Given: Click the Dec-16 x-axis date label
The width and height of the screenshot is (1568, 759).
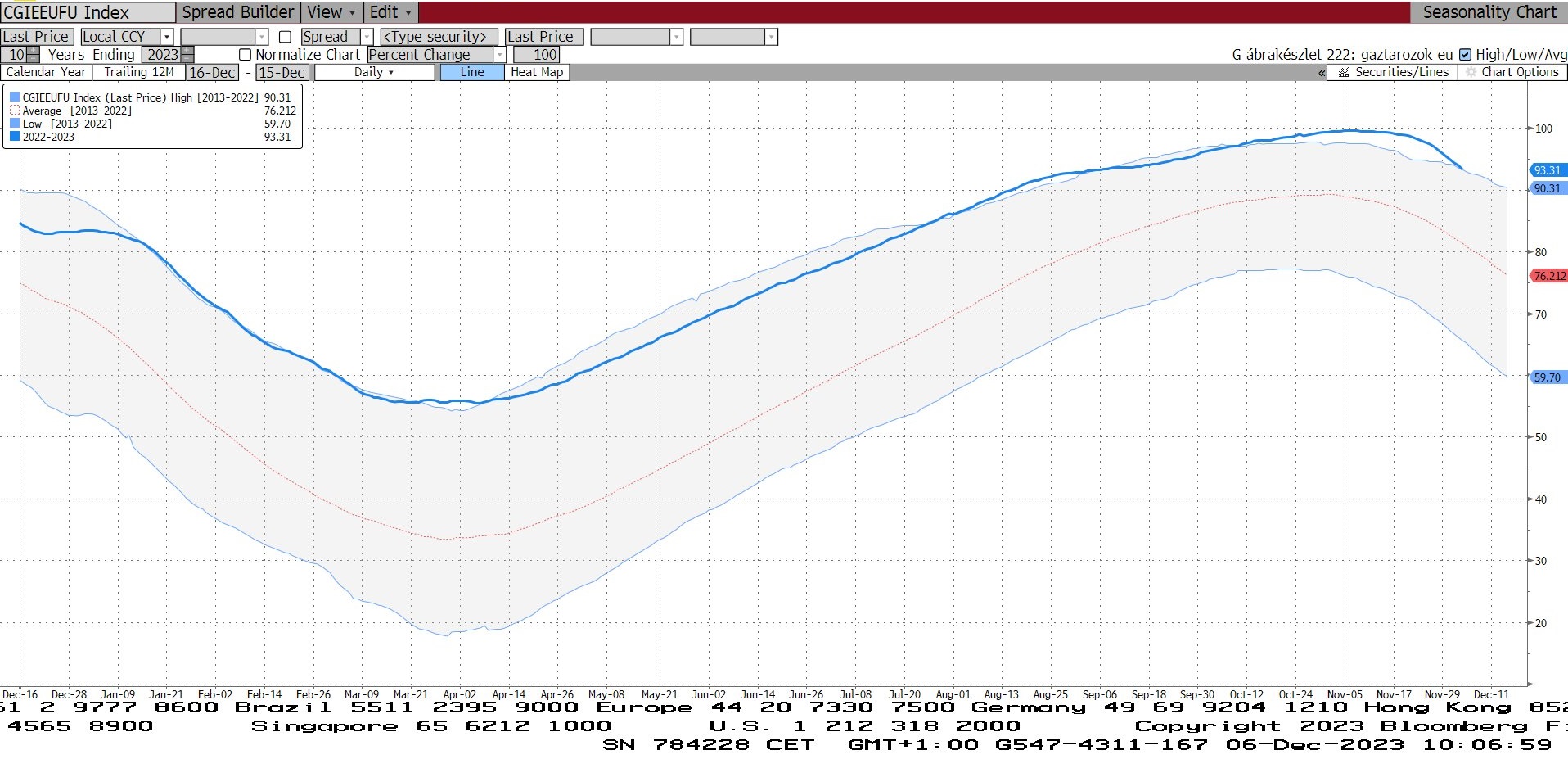Looking at the screenshot, I should [20, 694].
